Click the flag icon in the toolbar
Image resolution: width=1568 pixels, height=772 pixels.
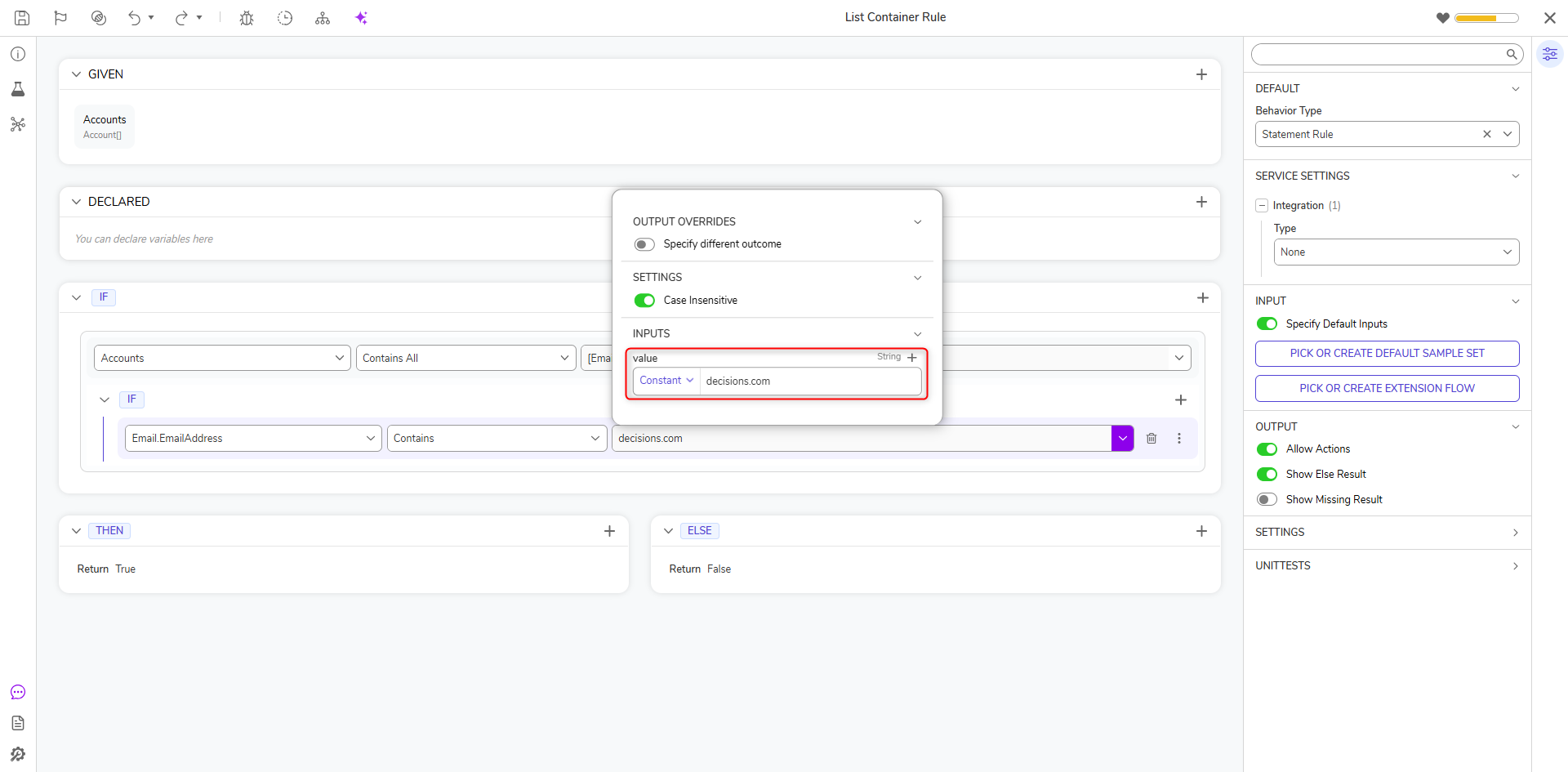(x=60, y=17)
